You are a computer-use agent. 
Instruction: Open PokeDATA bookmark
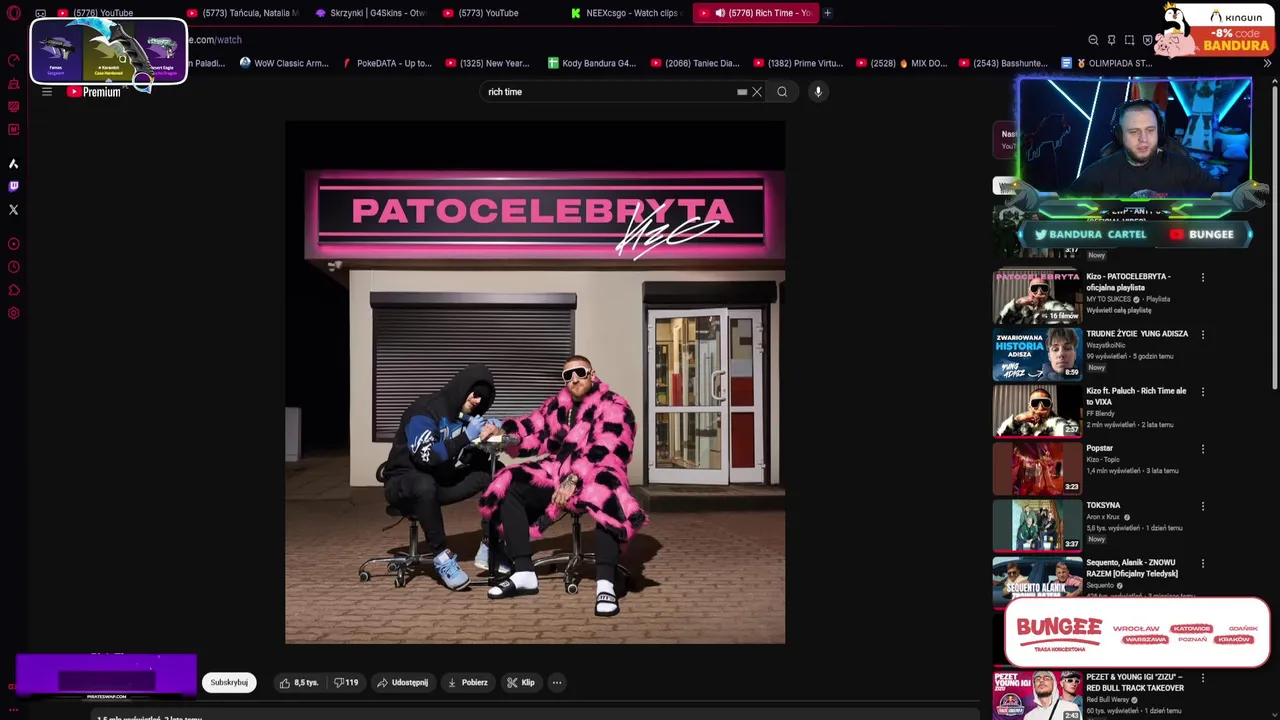point(387,63)
